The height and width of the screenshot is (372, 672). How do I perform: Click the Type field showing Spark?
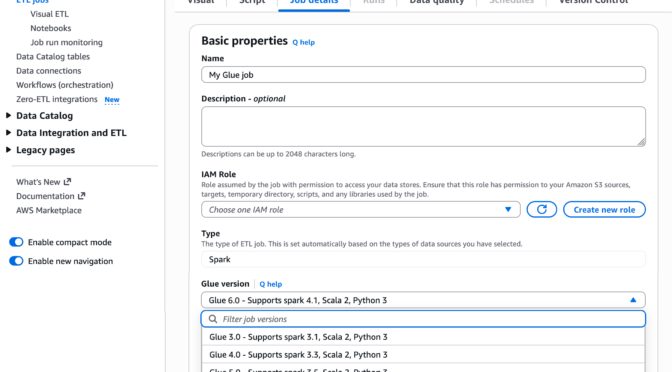[423, 259]
